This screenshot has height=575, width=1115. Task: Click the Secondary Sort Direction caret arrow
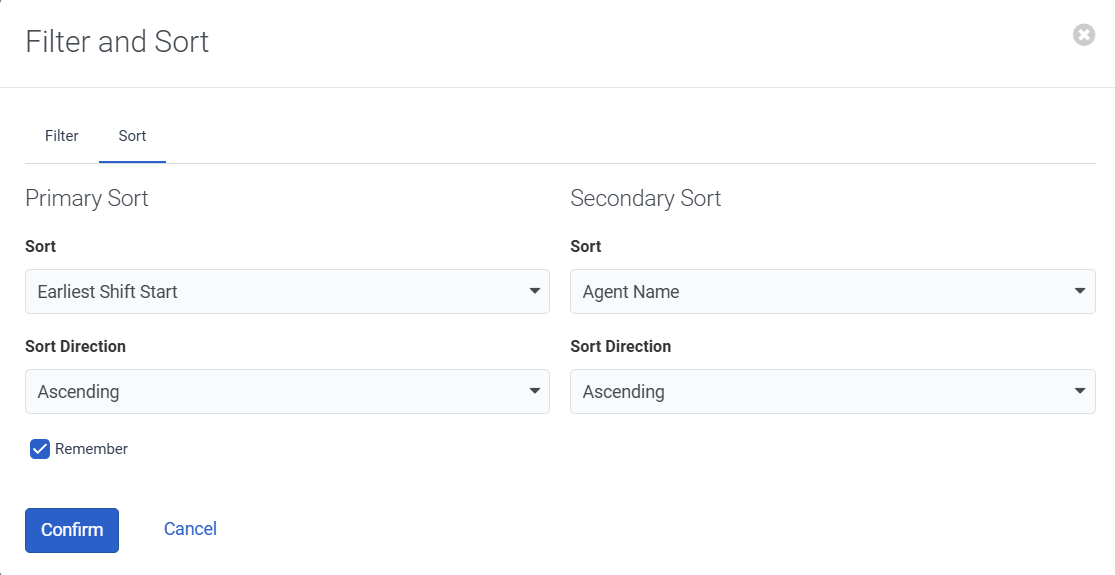pyautogui.click(x=1080, y=392)
